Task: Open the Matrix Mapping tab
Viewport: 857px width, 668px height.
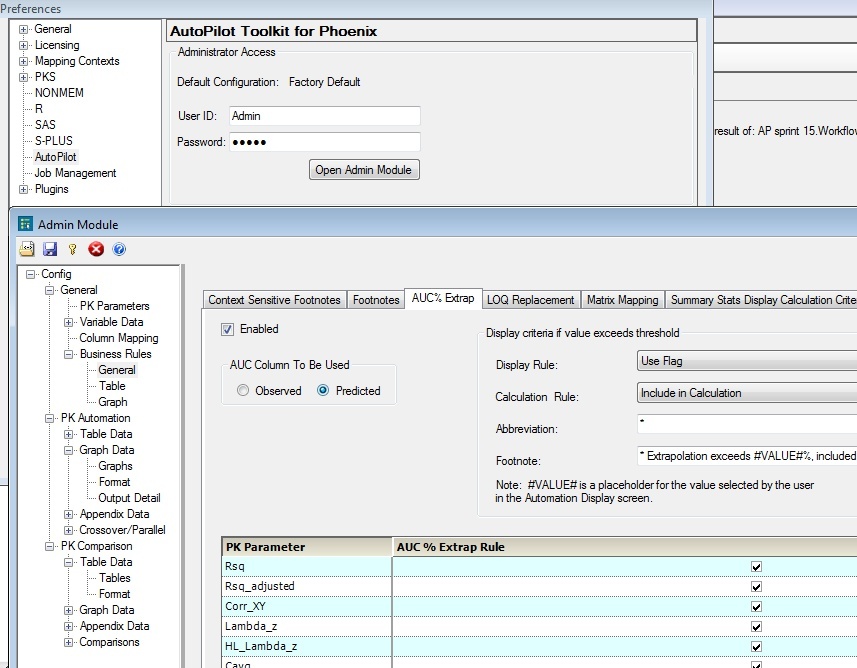Action: point(623,300)
